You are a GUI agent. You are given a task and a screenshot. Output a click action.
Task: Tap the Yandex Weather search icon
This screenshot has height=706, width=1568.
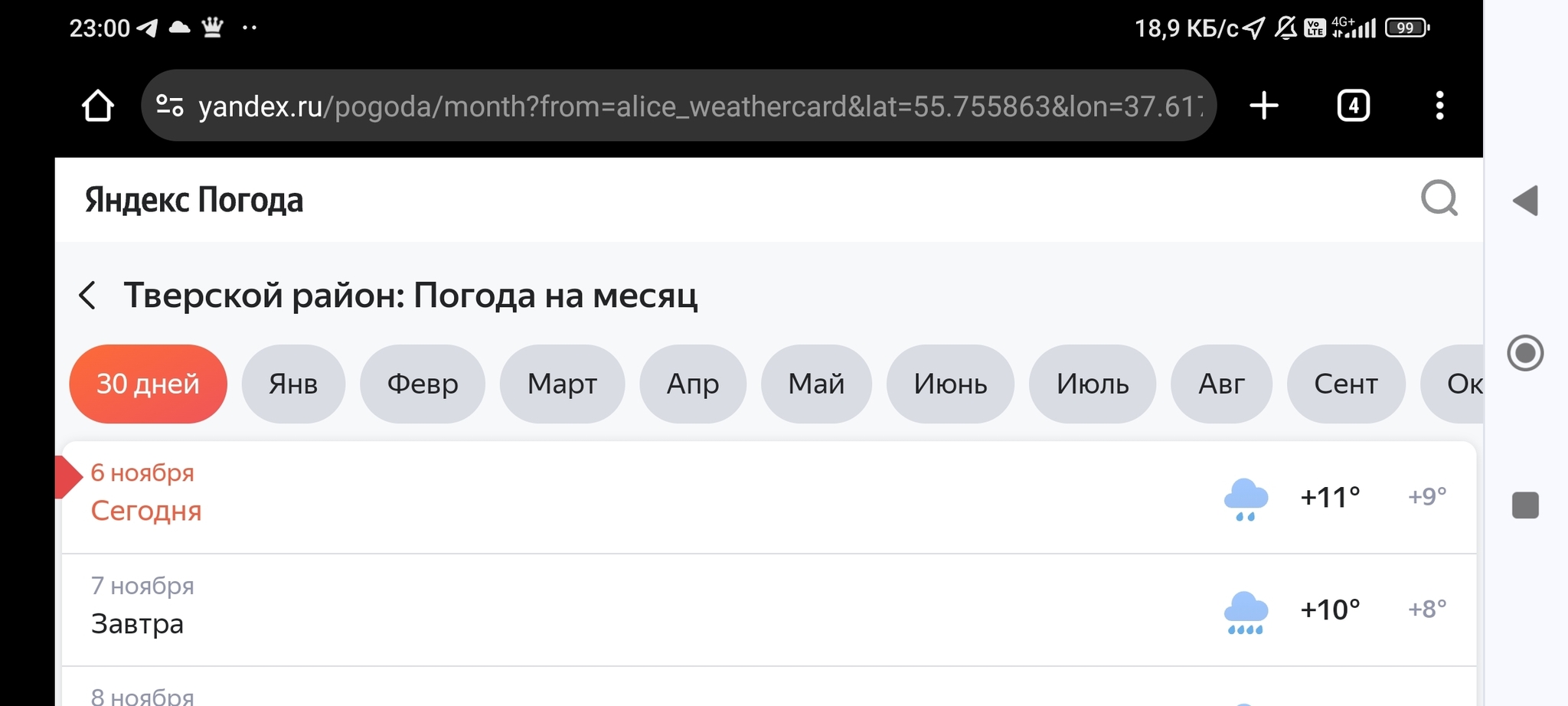tap(1439, 199)
